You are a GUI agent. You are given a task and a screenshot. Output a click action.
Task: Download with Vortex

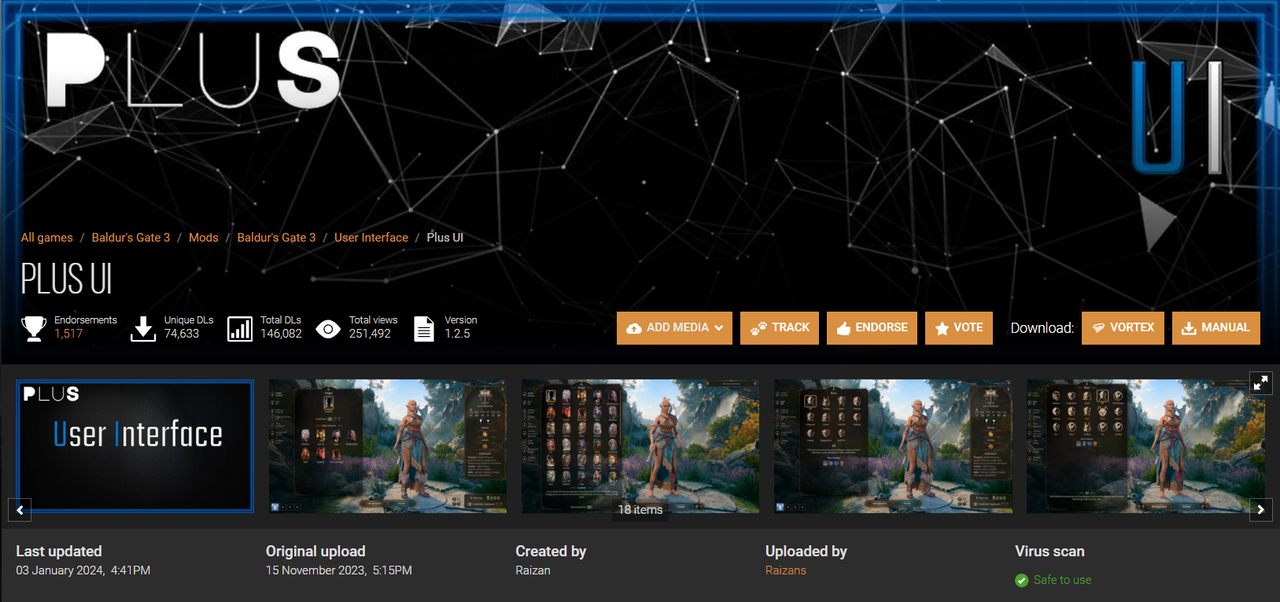(x=1123, y=328)
